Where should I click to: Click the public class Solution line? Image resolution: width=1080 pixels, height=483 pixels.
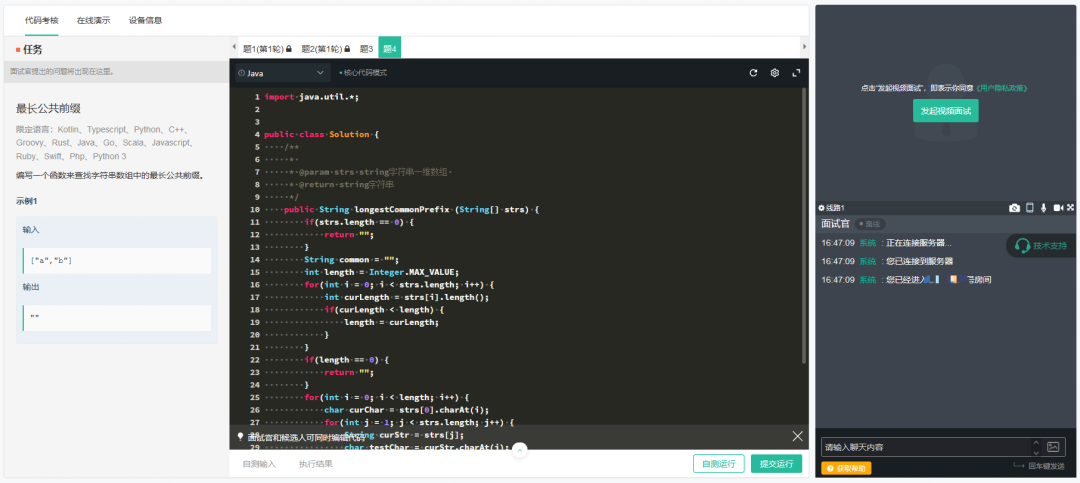pyautogui.click(x=321, y=134)
